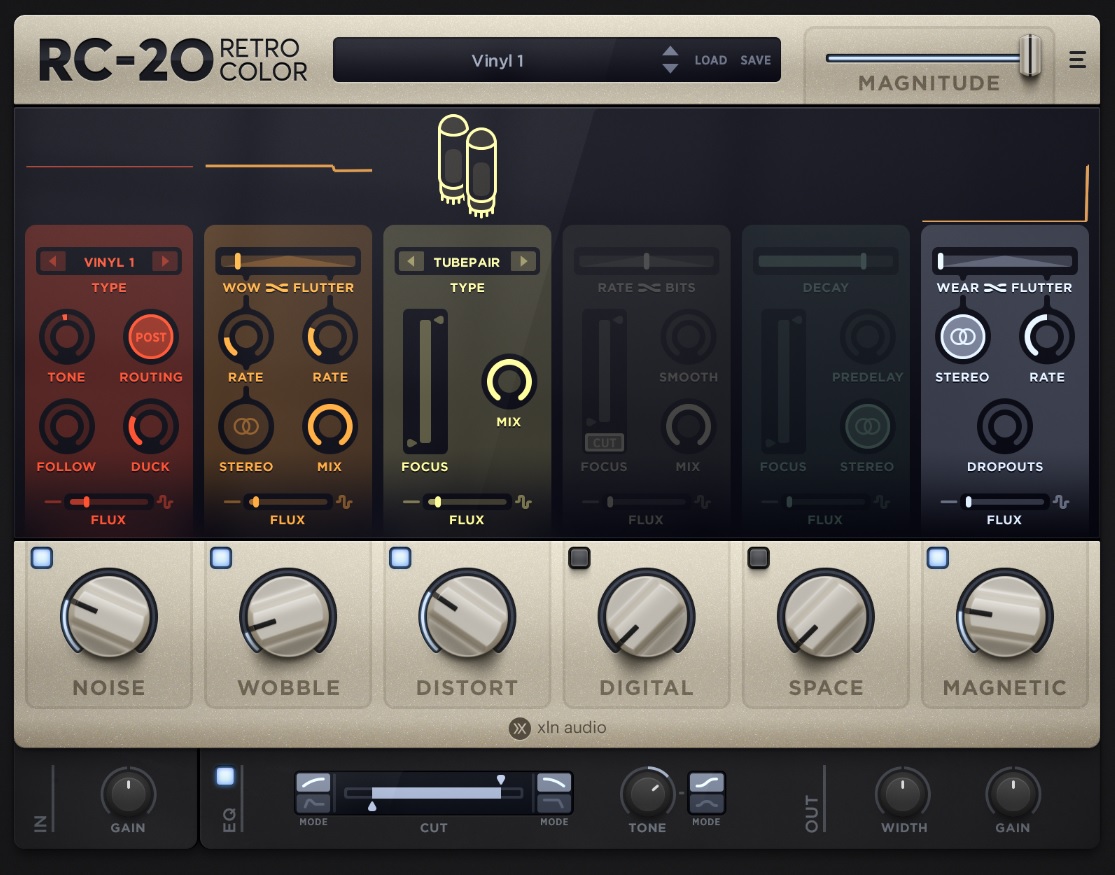Image resolution: width=1115 pixels, height=875 pixels.
Task: Click the Space module Flux waveform icon
Action: click(x=882, y=502)
